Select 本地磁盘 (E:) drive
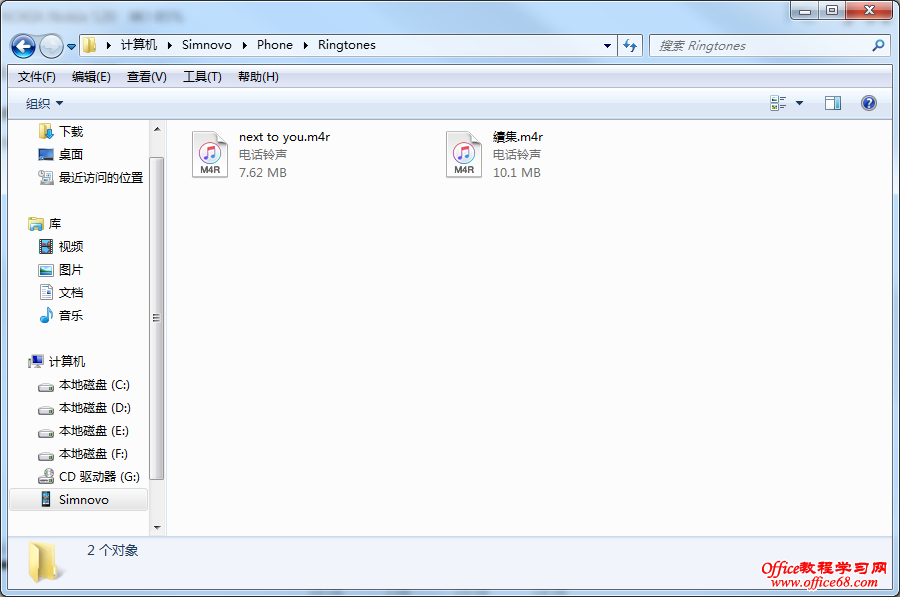 point(94,431)
